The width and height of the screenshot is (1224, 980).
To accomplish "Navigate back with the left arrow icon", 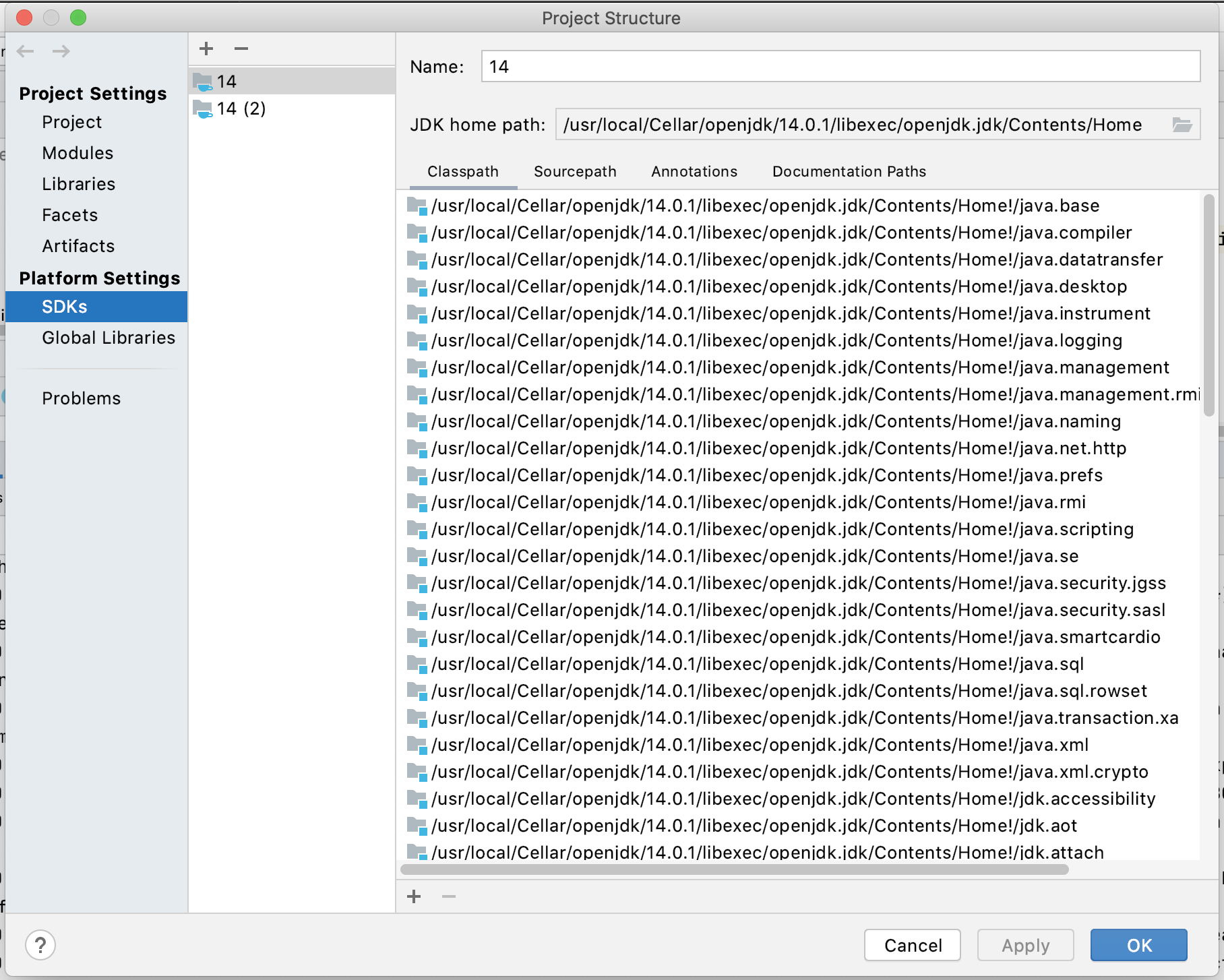I will click(x=26, y=51).
